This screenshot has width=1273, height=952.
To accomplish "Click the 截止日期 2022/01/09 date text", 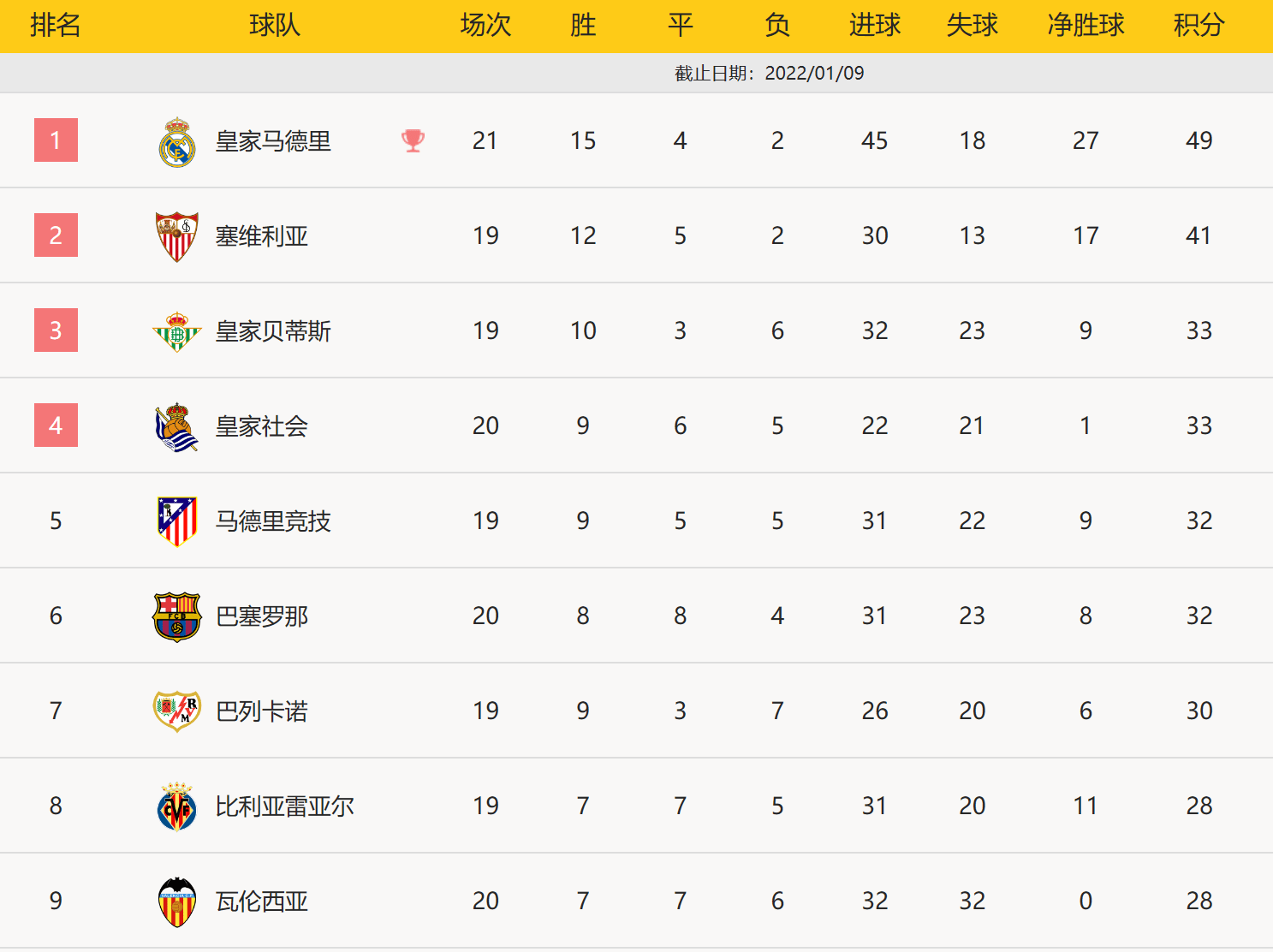I will pyautogui.click(x=769, y=74).
